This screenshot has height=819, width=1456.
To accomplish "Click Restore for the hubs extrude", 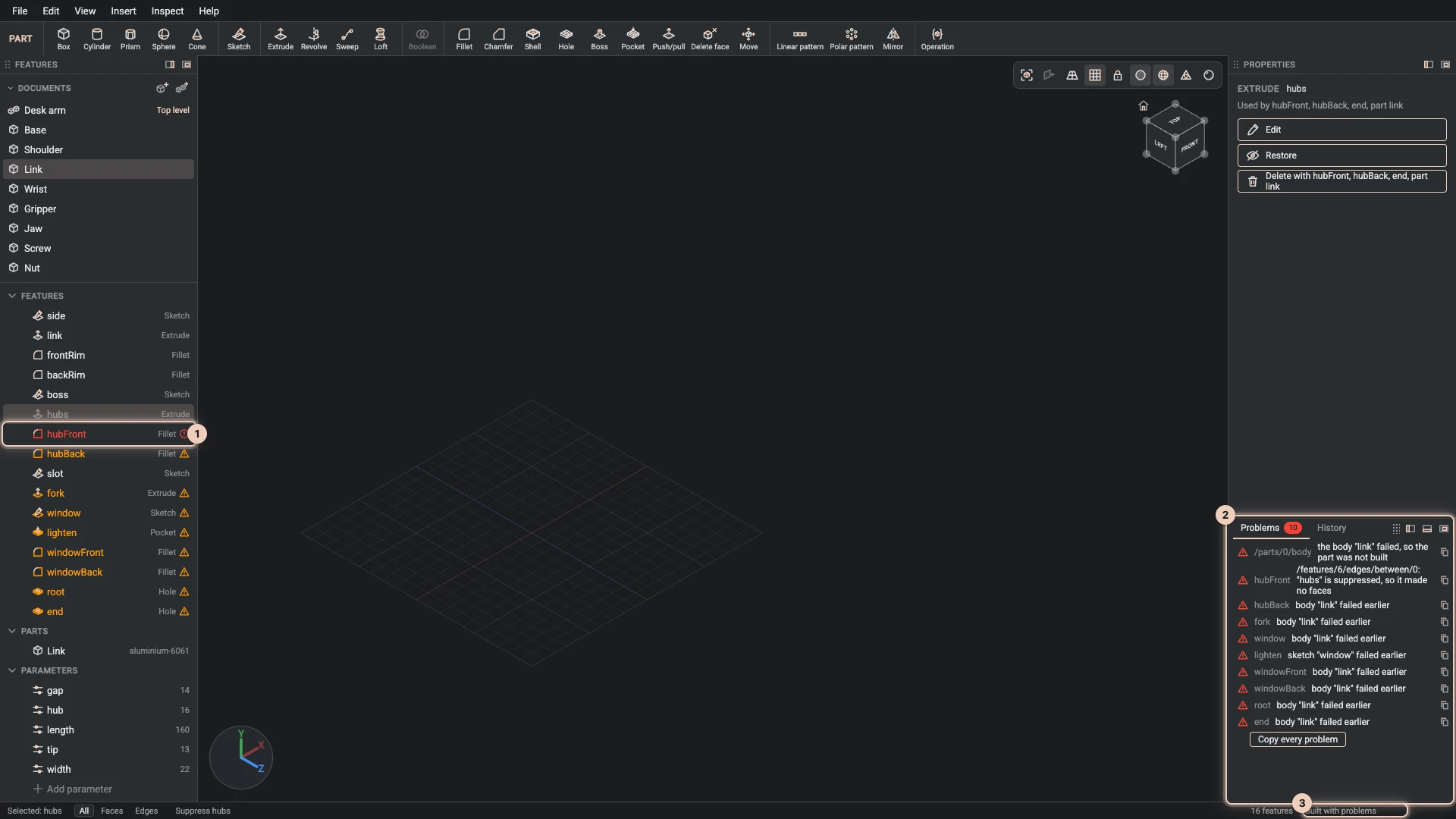I will coord(1342,155).
